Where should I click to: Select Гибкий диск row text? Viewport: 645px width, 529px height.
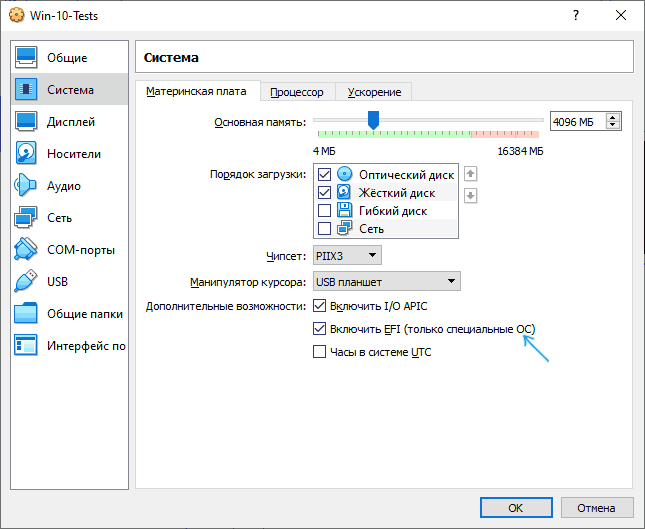[393, 211]
